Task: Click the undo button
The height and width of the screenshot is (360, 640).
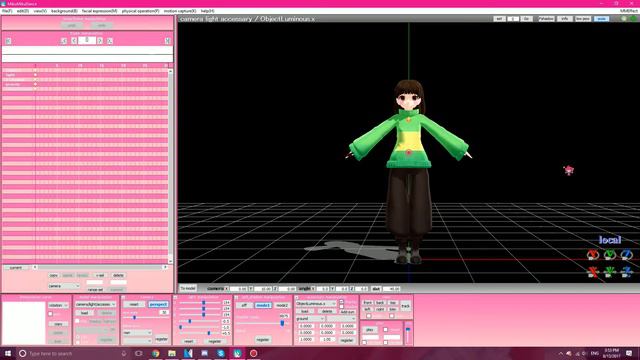Action: [x=72, y=25]
